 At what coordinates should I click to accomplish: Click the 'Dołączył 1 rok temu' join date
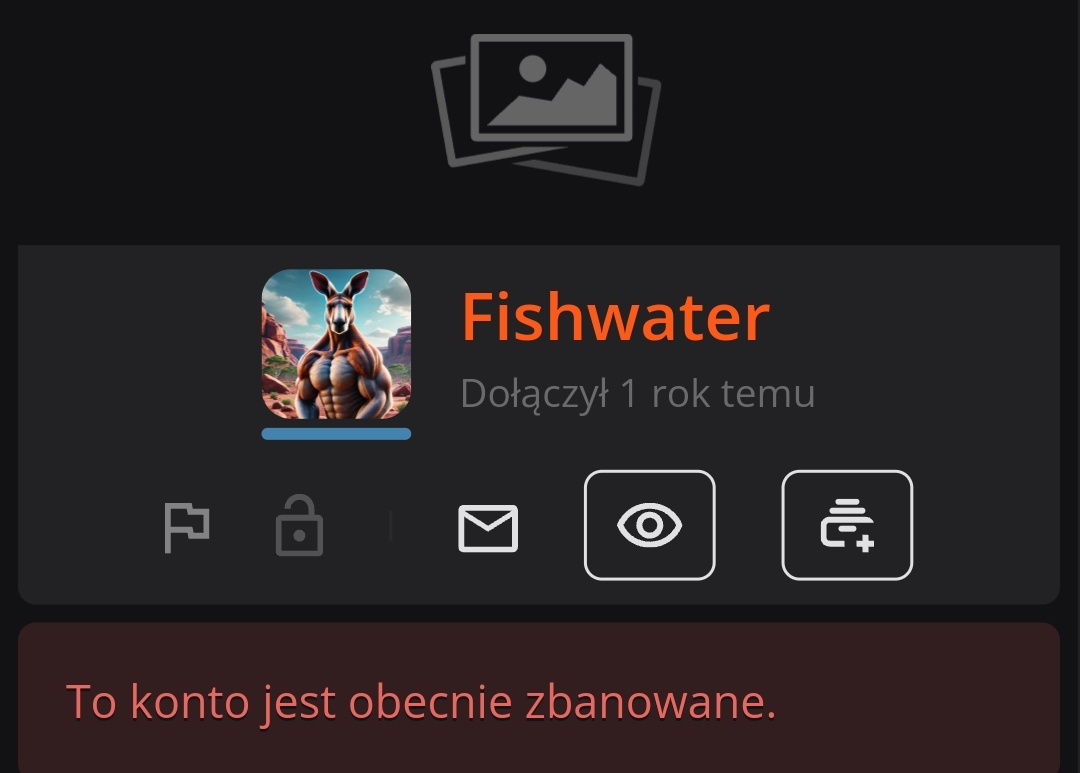(x=638, y=394)
